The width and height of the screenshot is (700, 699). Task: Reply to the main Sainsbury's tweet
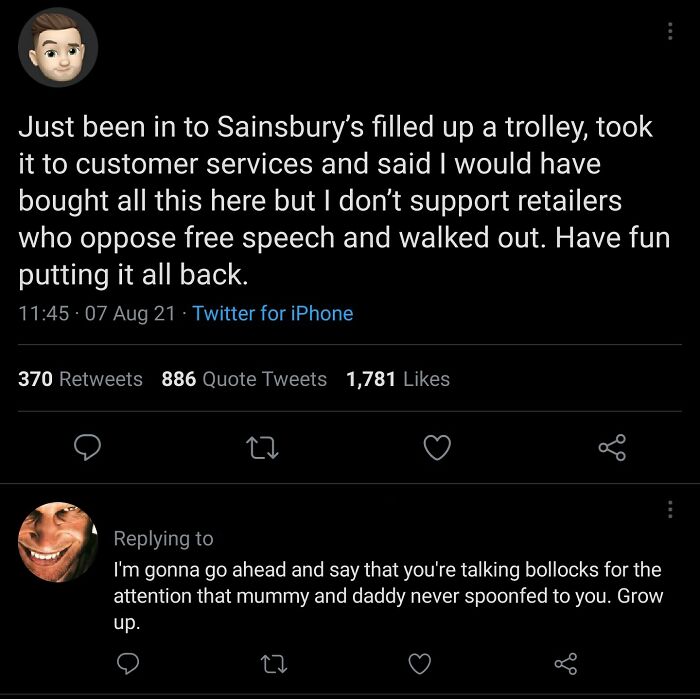click(89, 449)
